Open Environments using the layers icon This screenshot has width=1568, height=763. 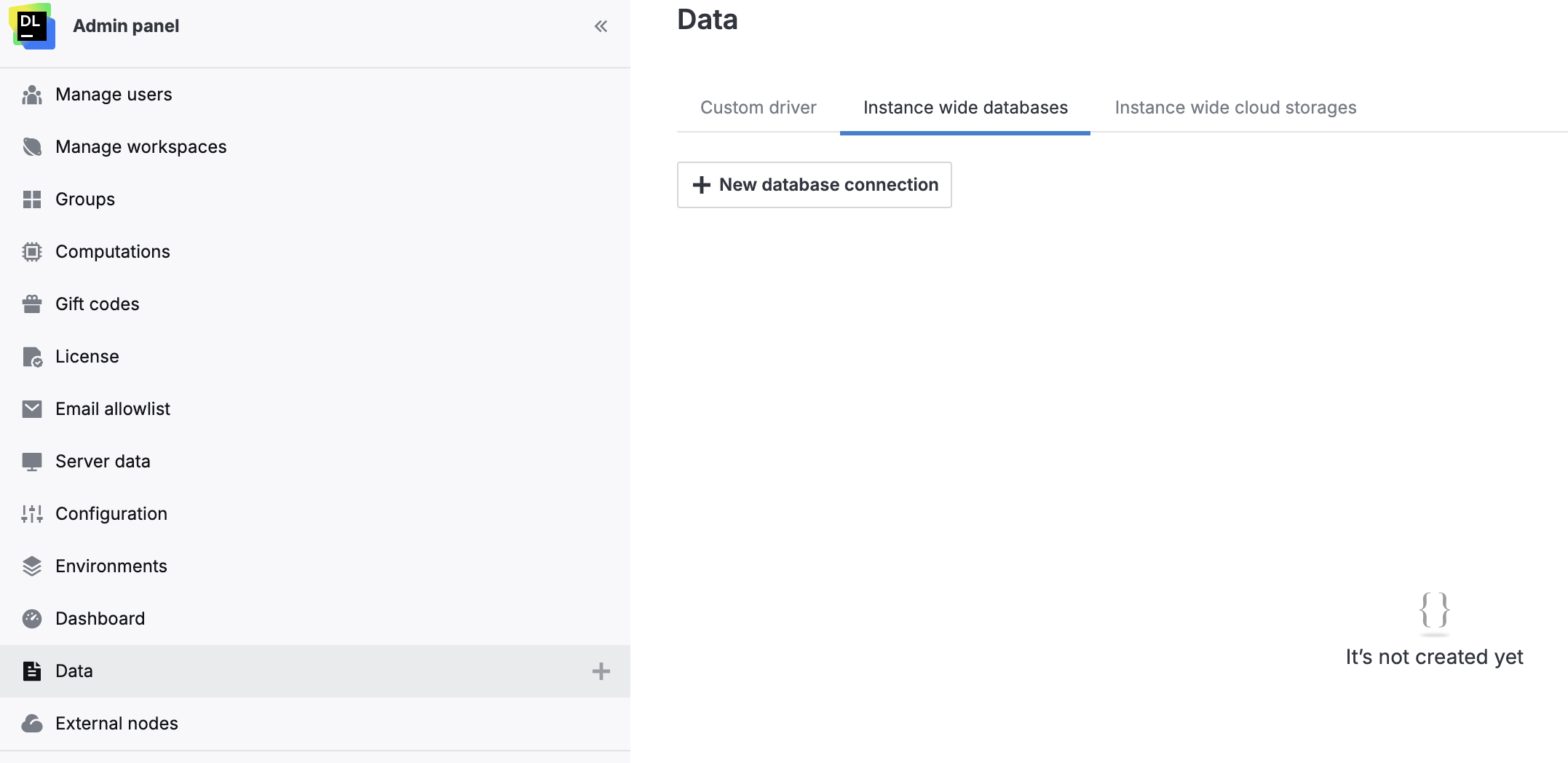coord(32,566)
